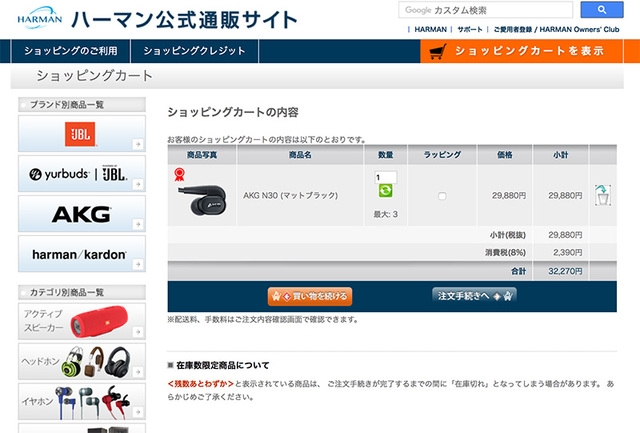Click the AKG N30 earphone product photo
This screenshot has height=433, width=640.
[202, 200]
